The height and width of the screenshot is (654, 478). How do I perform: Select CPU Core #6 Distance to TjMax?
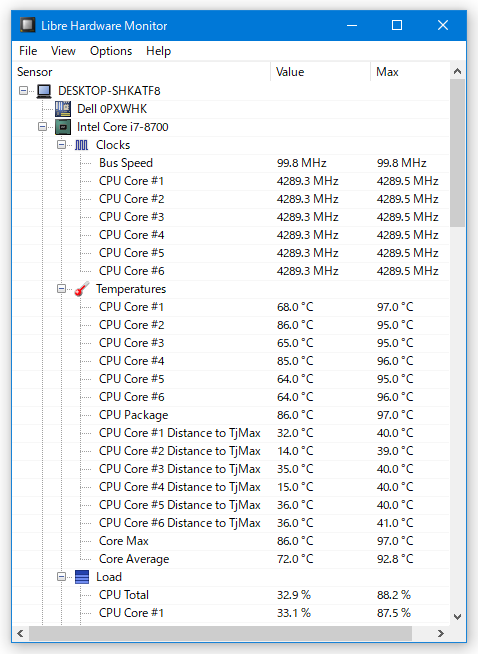[x=231, y=523]
